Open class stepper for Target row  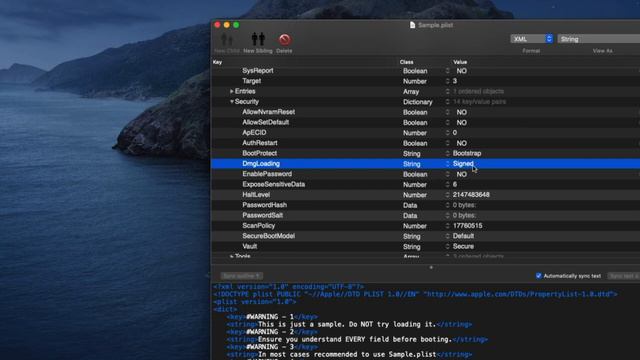(x=447, y=81)
